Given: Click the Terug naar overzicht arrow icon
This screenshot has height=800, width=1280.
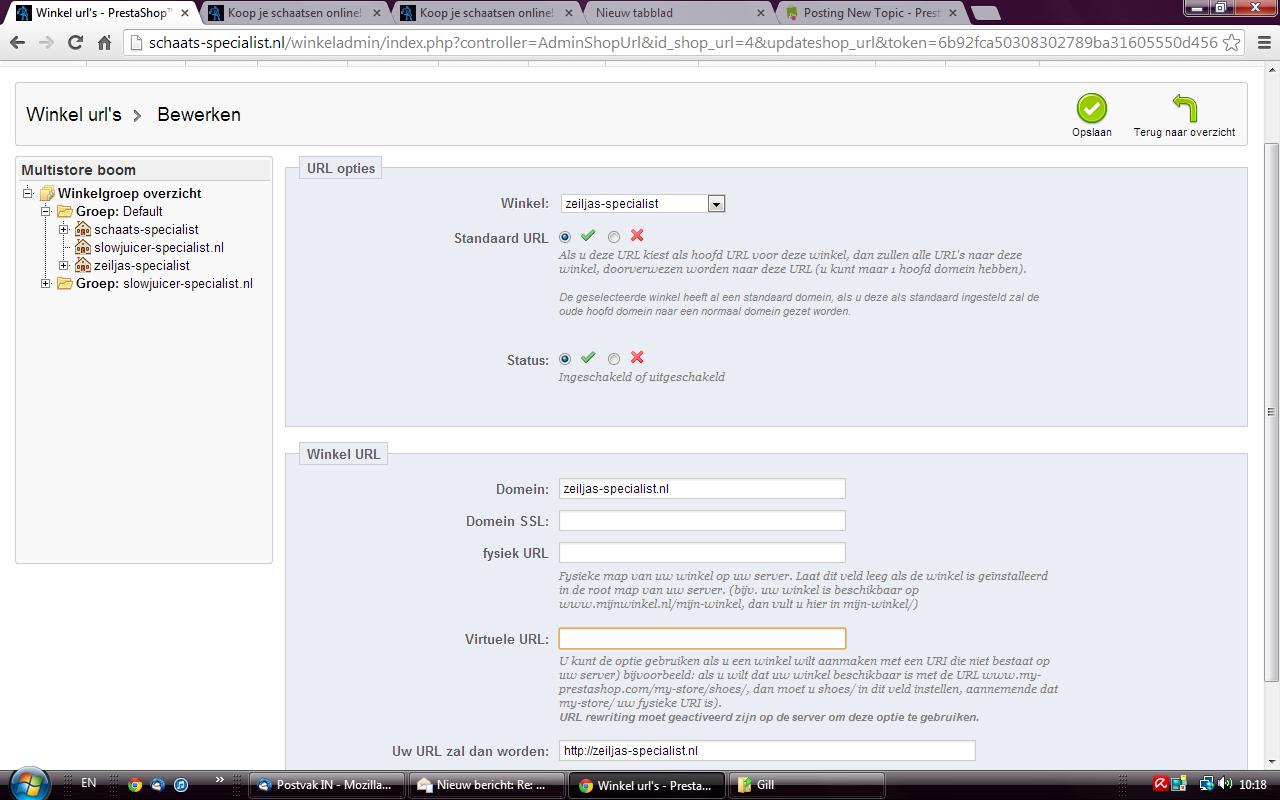Looking at the screenshot, I should coord(1184,108).
